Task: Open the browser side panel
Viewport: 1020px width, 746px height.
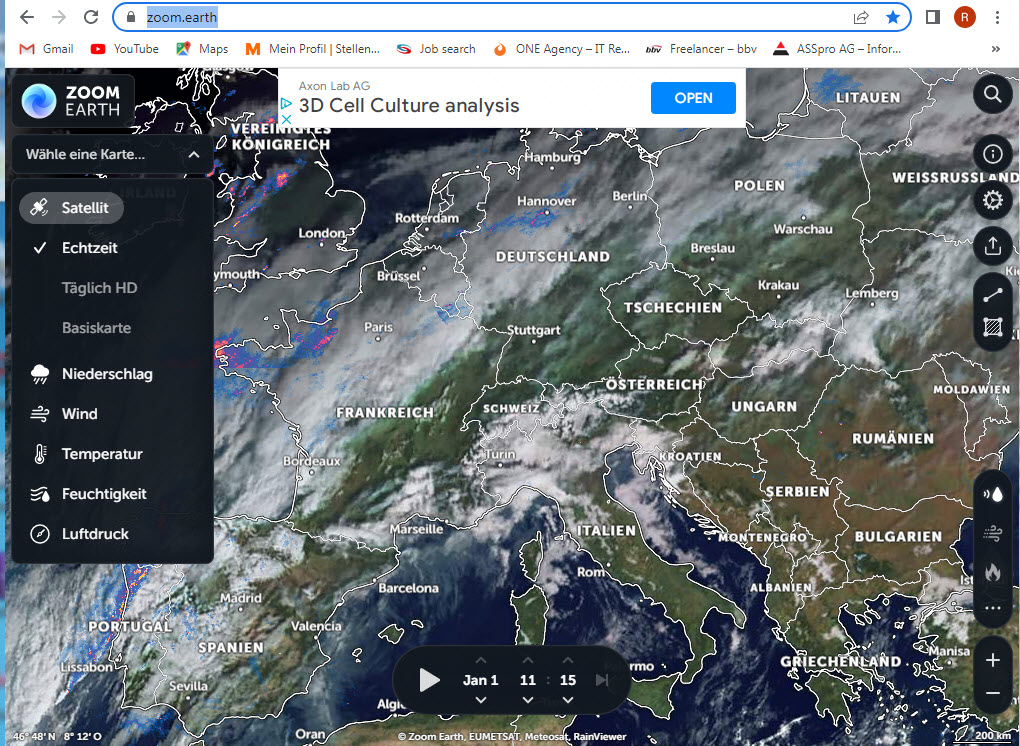Action: click(x=933, y=17)
